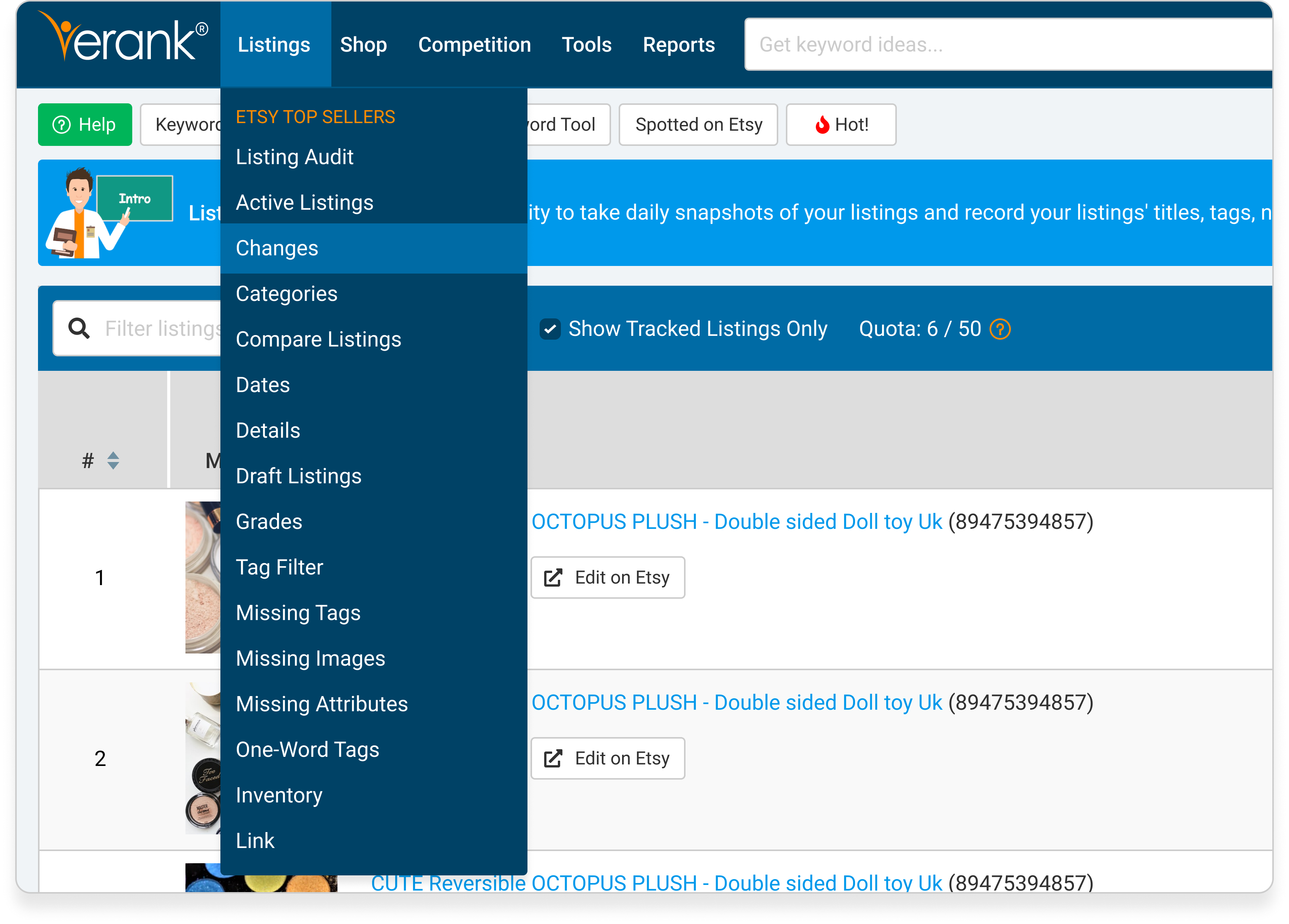Screen dimensions: 1289x924
Task: Select One-Word Tags menu entry
Action: tap(374, 750)
